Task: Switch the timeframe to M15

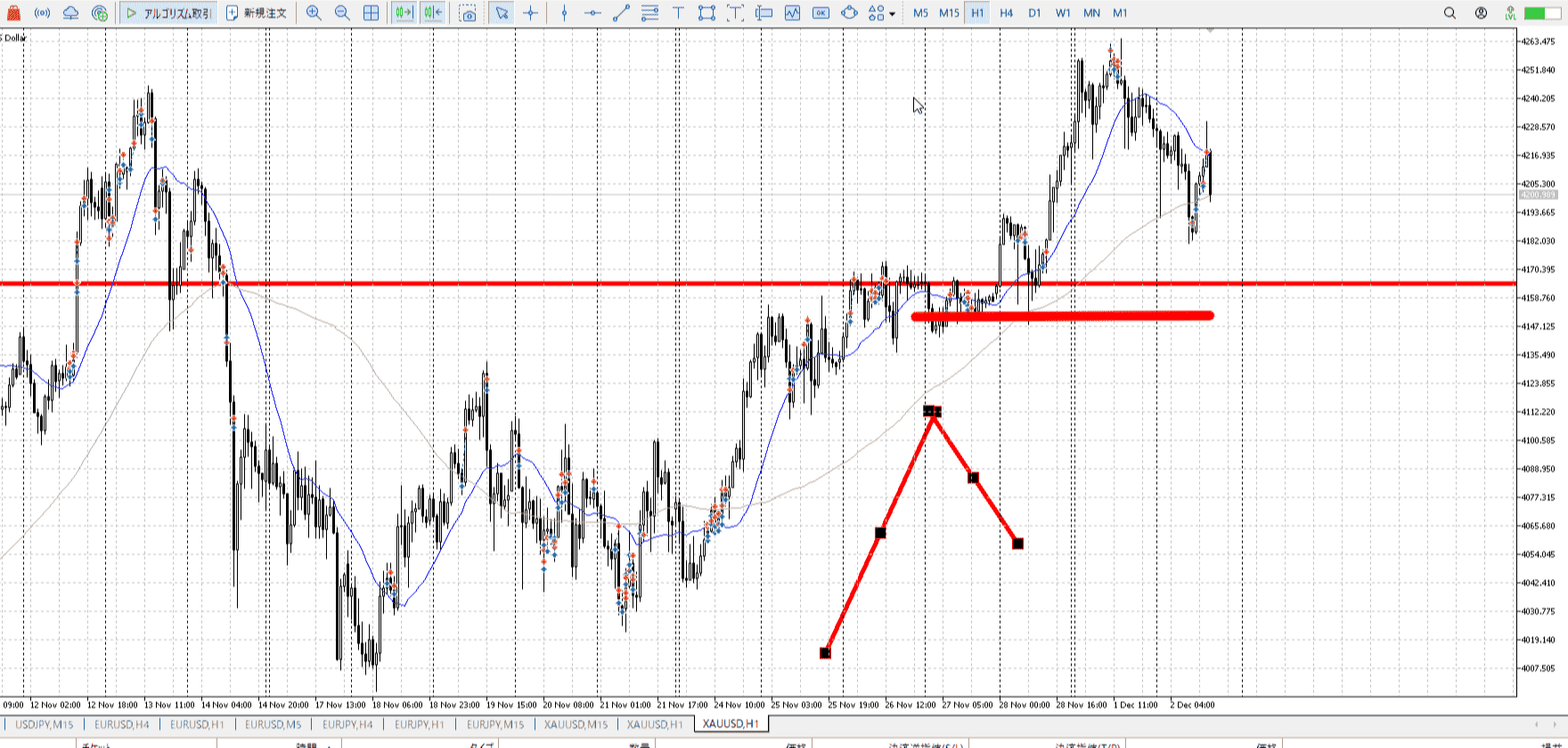Action: (x=949, y=13)
